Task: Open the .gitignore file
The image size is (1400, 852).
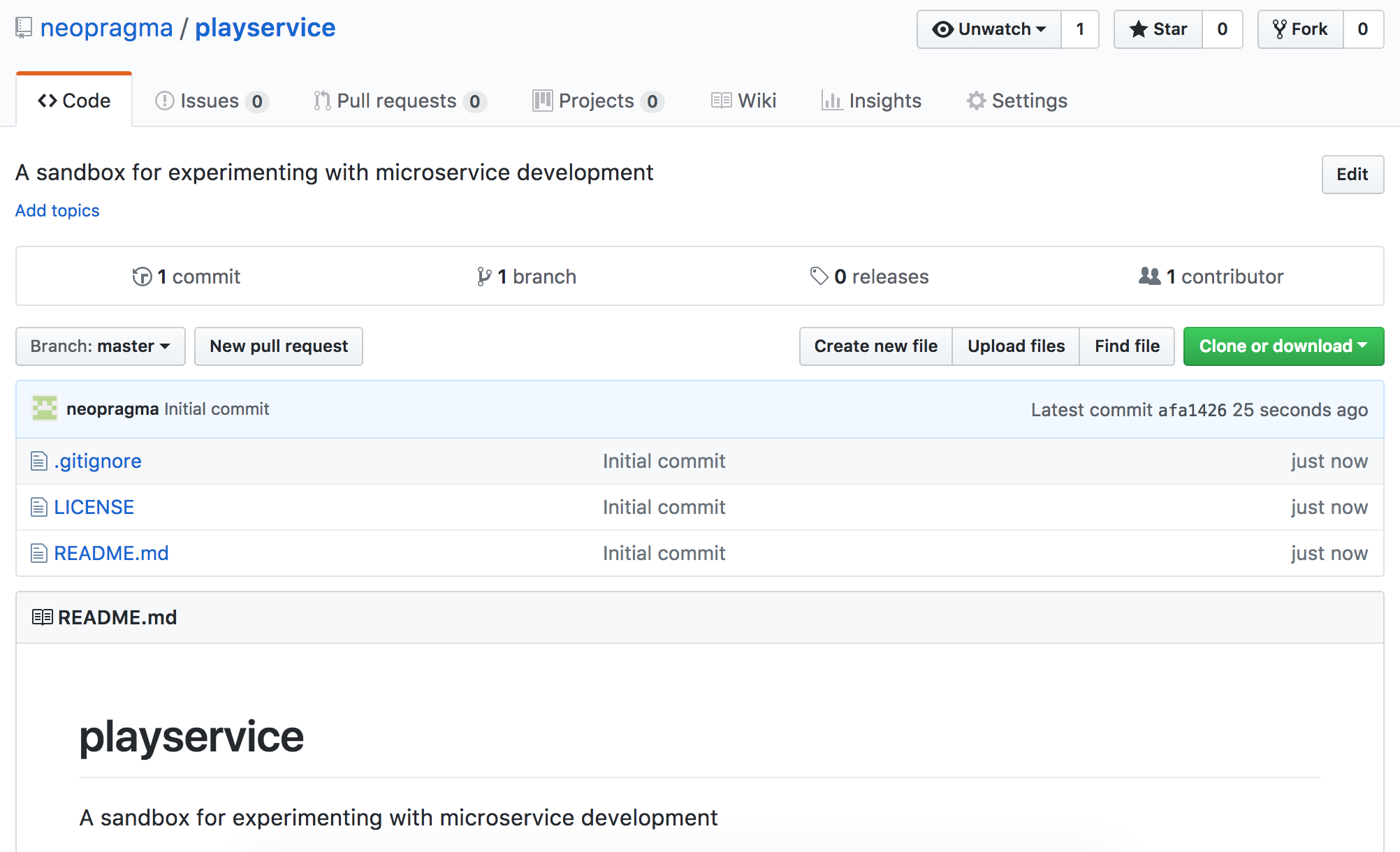Action: [98, 461]
